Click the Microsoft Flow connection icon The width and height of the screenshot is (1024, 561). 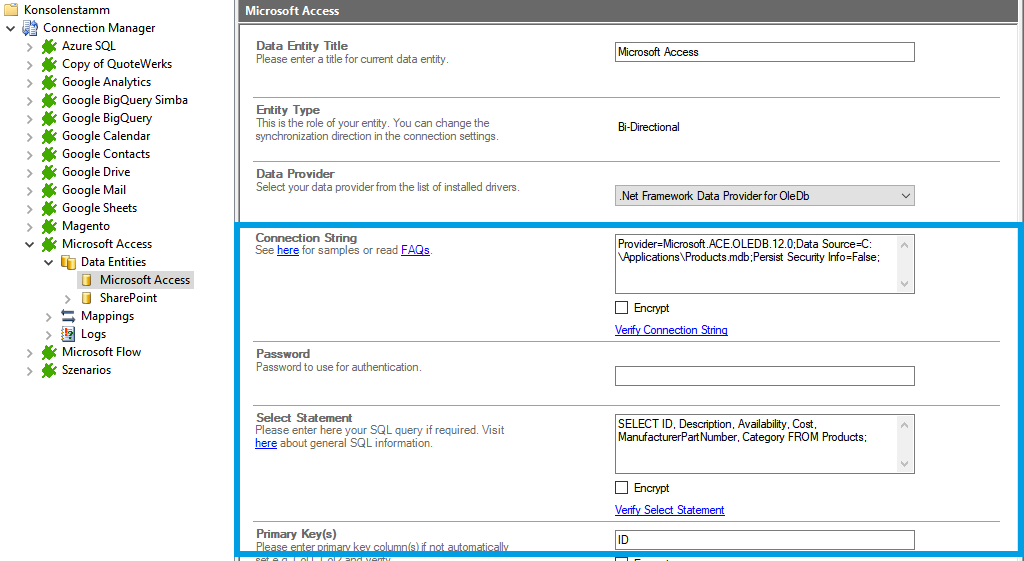coord(49,352)
